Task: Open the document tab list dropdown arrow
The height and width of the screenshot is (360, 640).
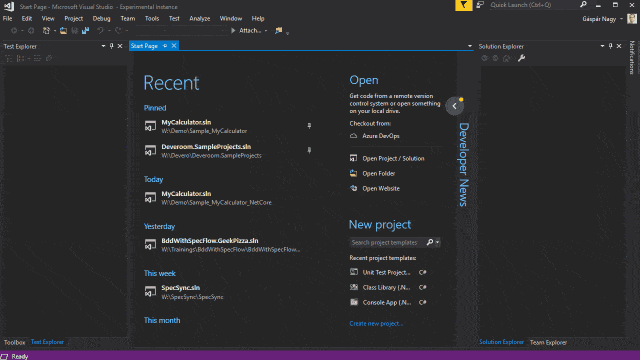Action: (470, 46)
